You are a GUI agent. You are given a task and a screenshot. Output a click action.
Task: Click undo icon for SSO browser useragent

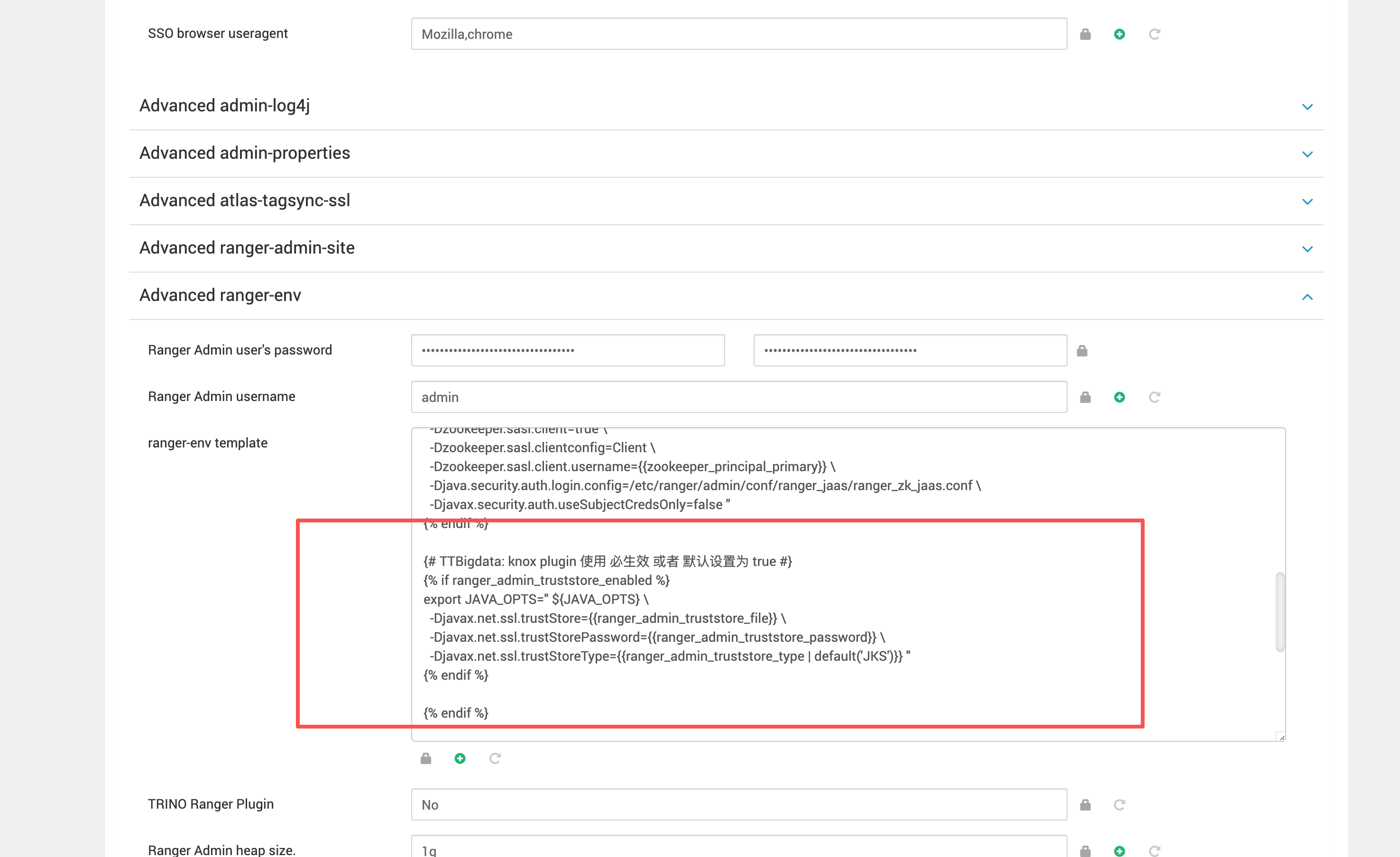tap(1154, 34)
